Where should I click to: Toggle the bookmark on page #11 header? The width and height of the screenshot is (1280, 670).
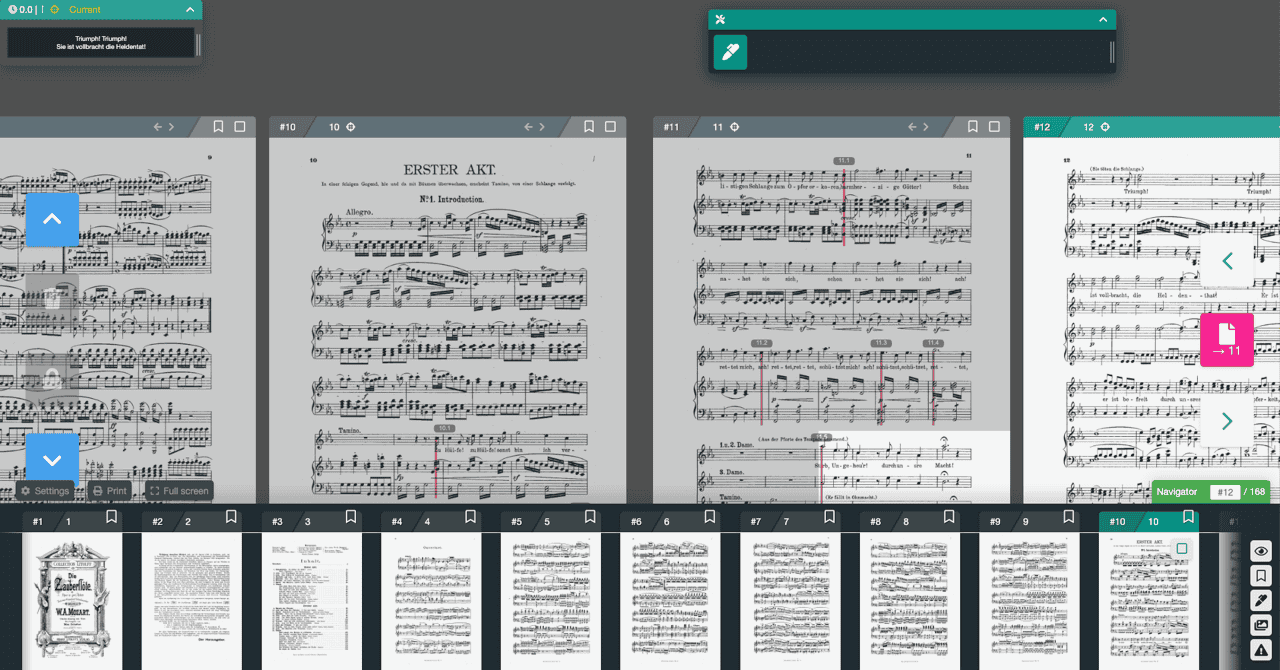(973, 127)
